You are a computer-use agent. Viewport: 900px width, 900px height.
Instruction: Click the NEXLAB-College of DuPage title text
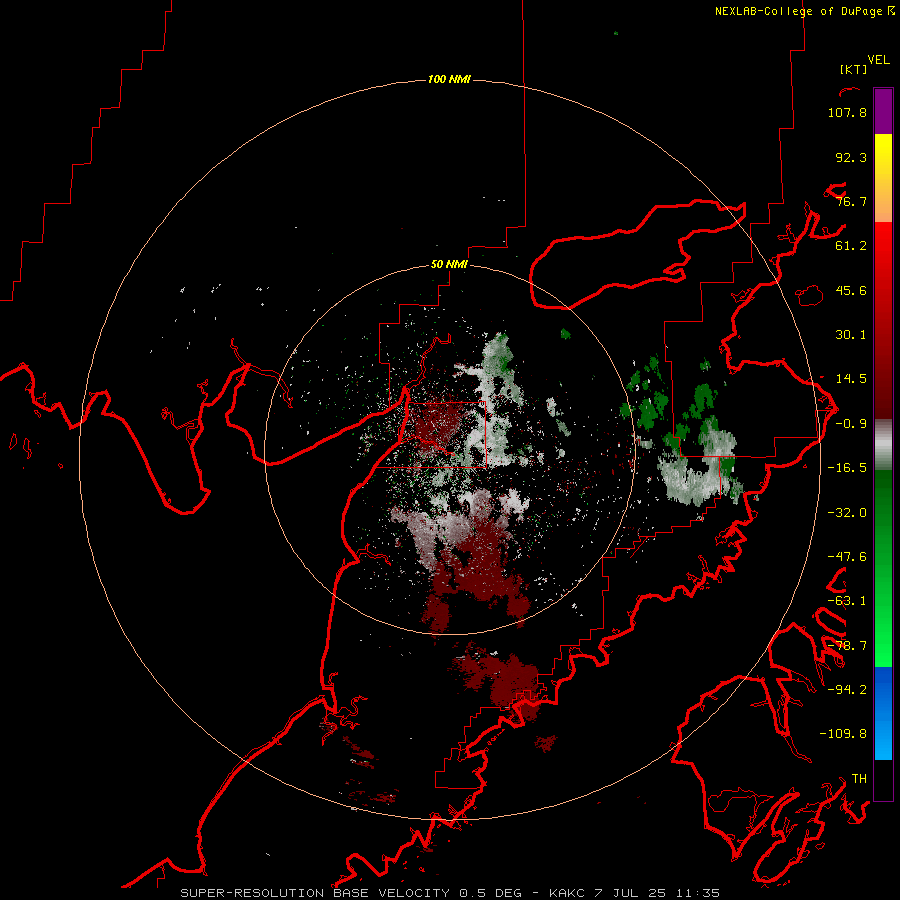(x=799, y=11)
